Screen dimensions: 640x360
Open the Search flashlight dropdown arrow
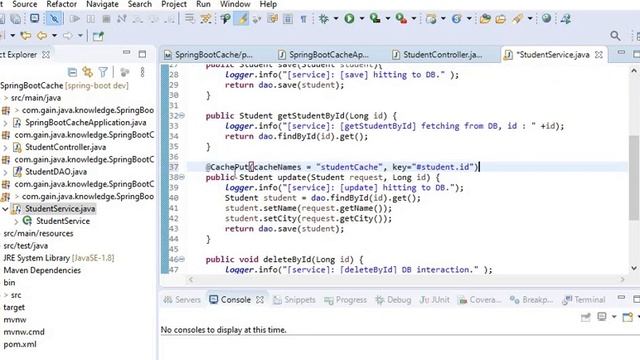(x=530, y=18)
